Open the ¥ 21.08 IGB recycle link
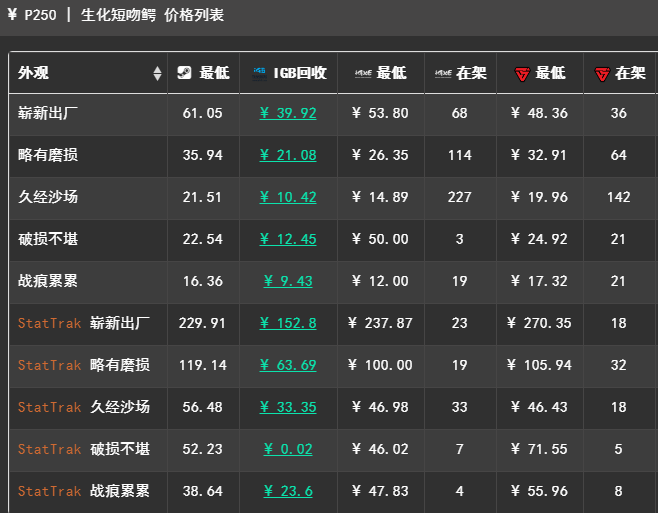Screen dimensions: 658x513 (x=288, y=155)
